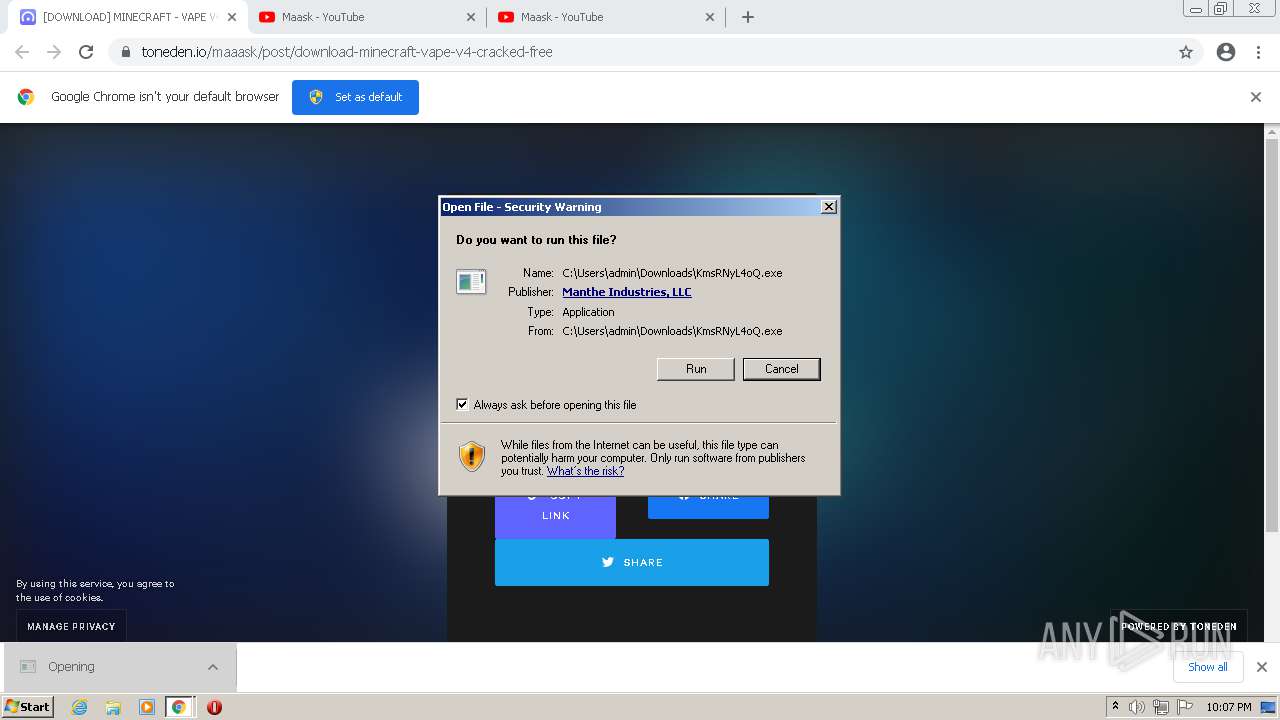
Task: Close the Open File Security Warning dialog
Action: (828, 207)
